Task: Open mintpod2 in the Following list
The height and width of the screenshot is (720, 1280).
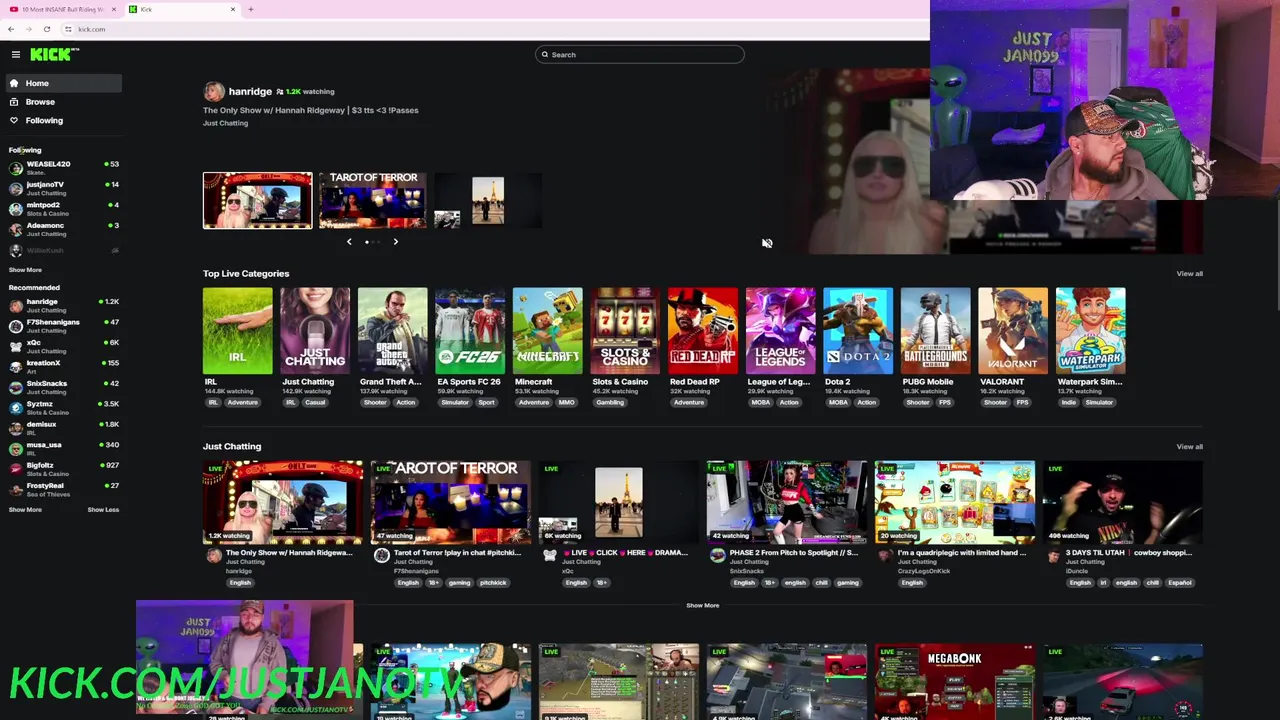Action: pos(63,208)
